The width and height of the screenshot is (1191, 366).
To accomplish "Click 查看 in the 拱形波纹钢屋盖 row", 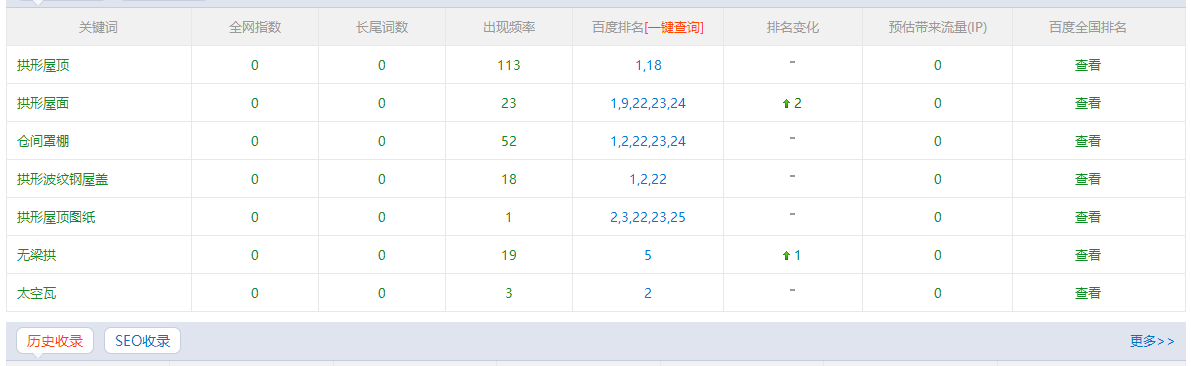I will [1088, 179].
